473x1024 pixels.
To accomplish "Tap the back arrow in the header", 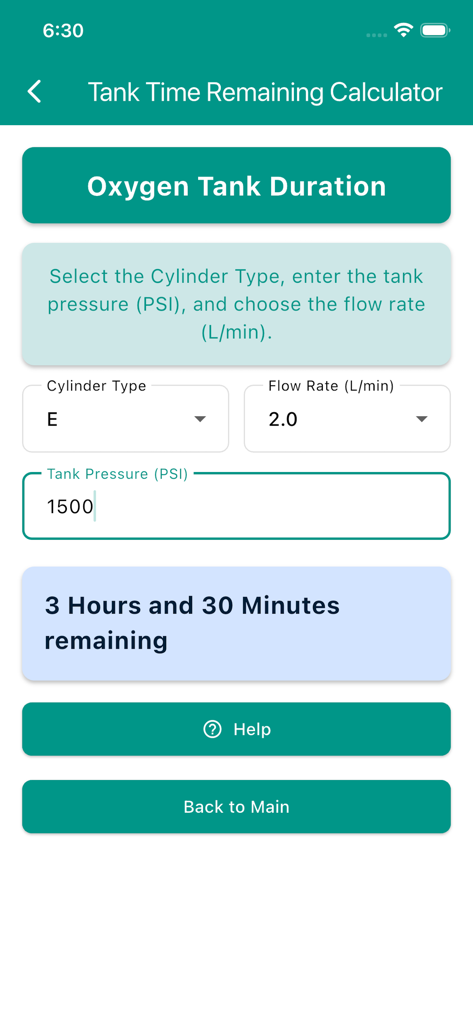I will pos(35,92).
